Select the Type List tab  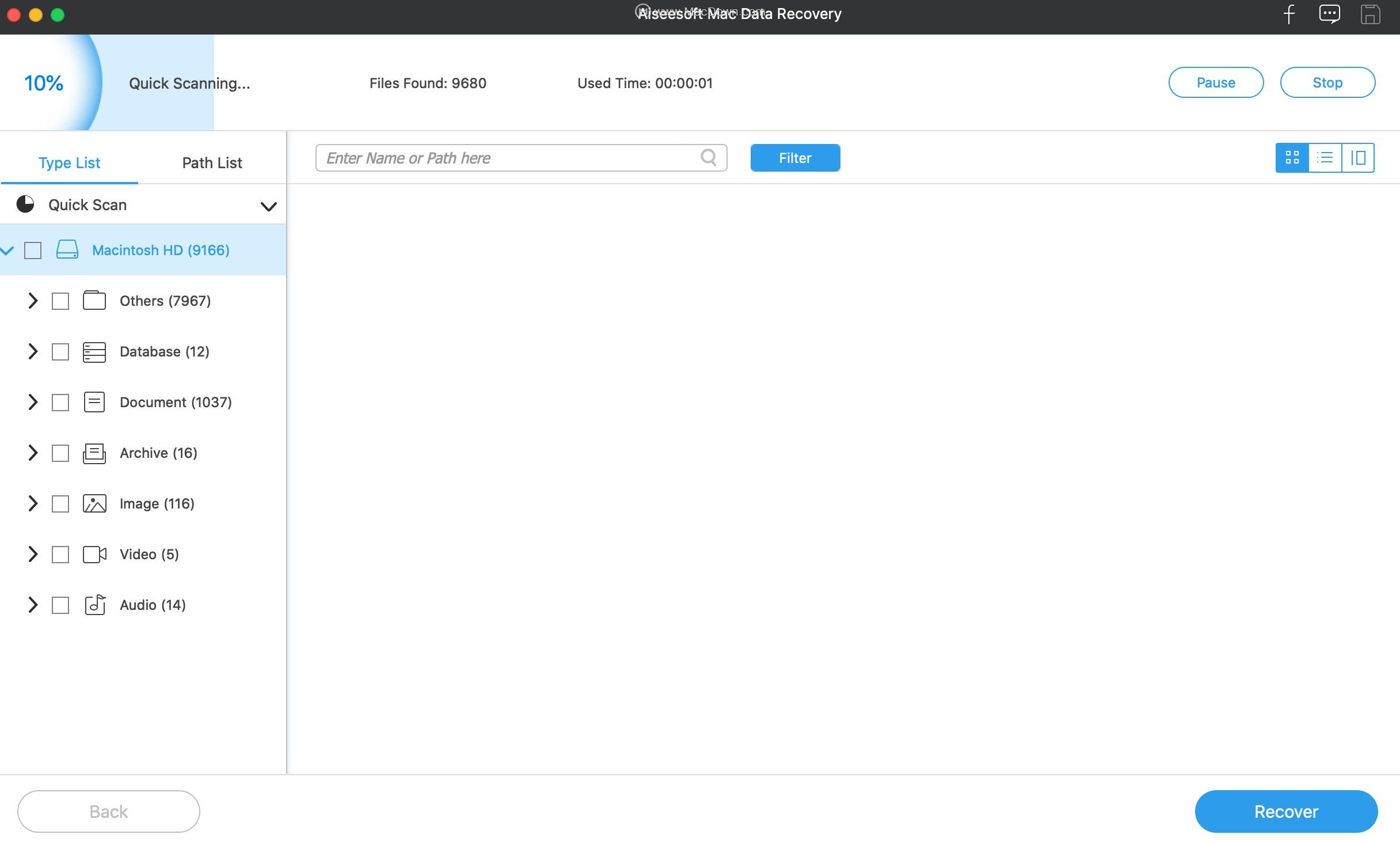point(69,163)
